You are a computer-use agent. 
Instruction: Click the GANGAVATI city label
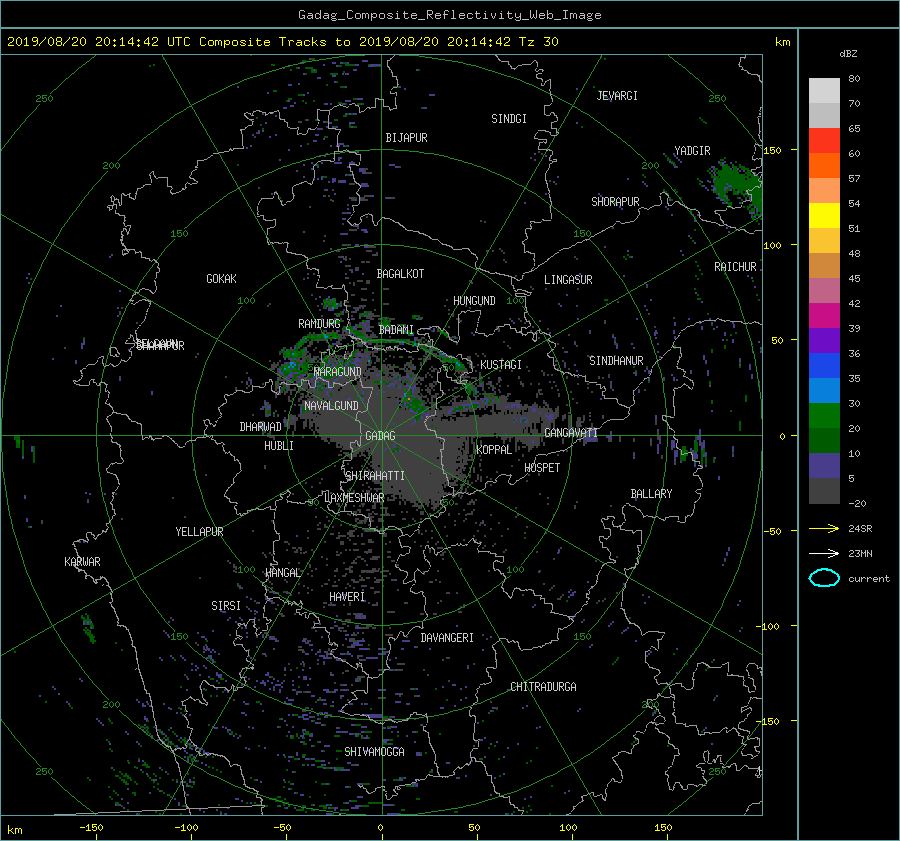click(x=571, y=433)
